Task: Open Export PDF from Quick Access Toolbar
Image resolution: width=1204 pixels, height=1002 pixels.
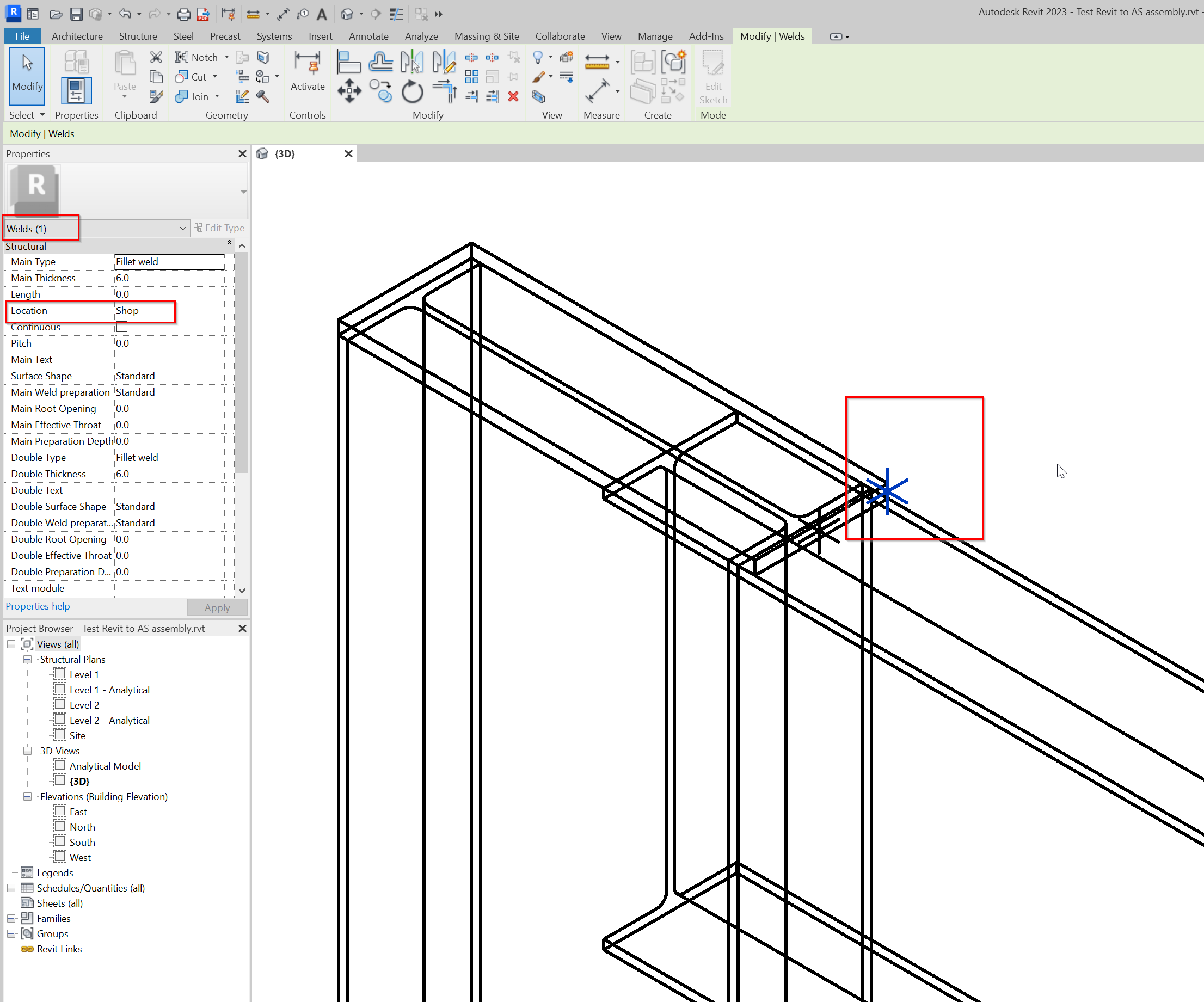Action: 203,14
